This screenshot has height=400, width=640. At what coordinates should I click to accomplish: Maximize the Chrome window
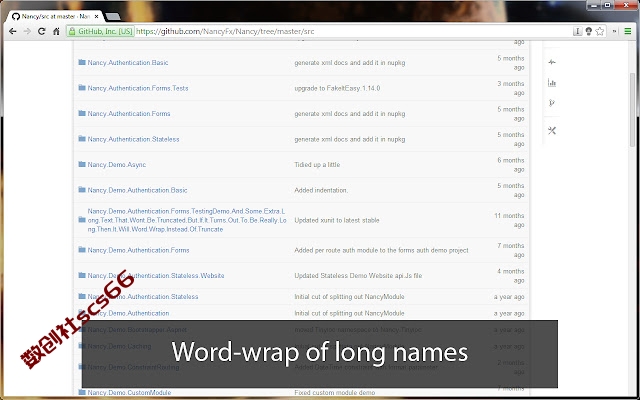607,5
